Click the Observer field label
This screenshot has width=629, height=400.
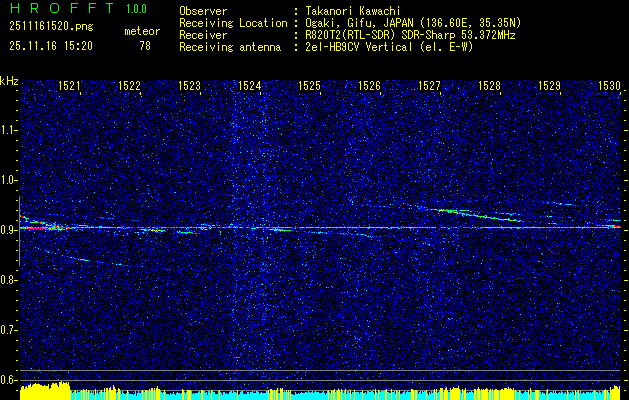tap(203, 11)
